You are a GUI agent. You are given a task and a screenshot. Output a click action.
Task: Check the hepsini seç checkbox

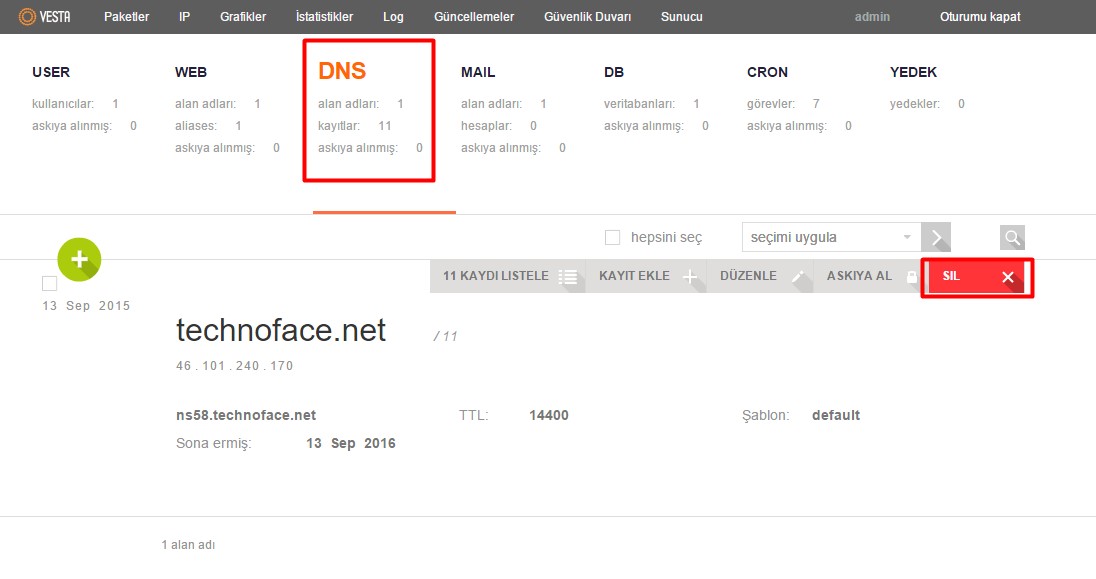click(612, 238)
